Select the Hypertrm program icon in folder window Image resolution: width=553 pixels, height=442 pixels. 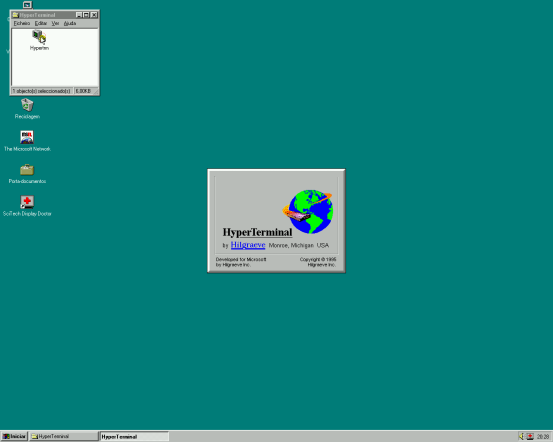(x=39, y=40)
